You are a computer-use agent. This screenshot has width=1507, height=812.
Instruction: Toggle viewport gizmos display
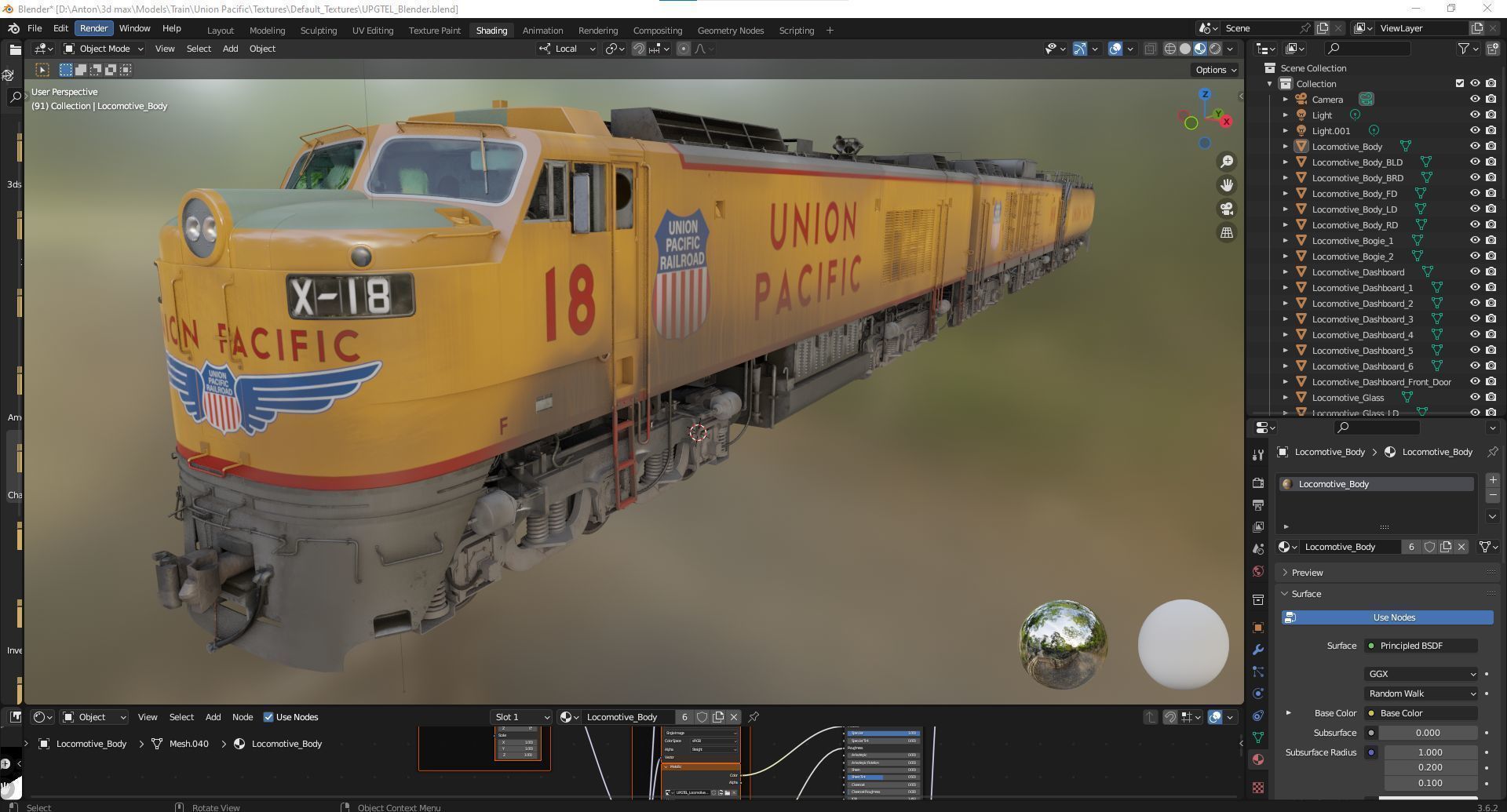[1080, 49]
